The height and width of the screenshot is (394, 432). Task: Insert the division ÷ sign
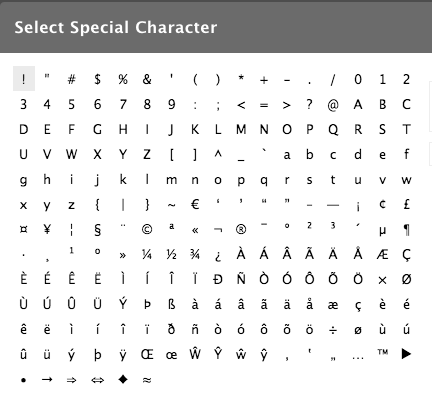(333, 330)
